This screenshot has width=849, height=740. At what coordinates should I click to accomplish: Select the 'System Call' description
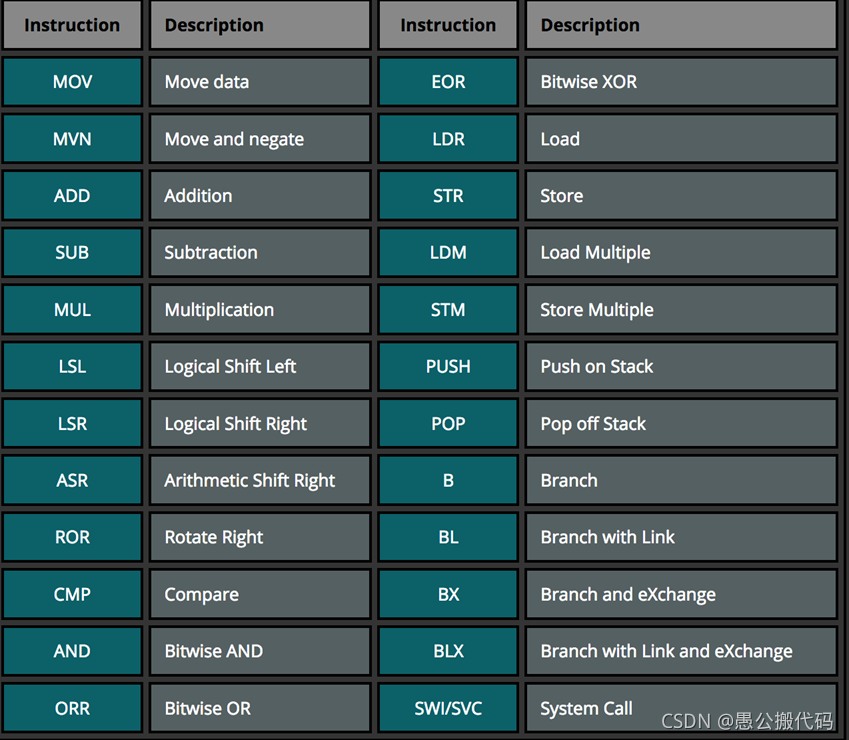[682, 709]
